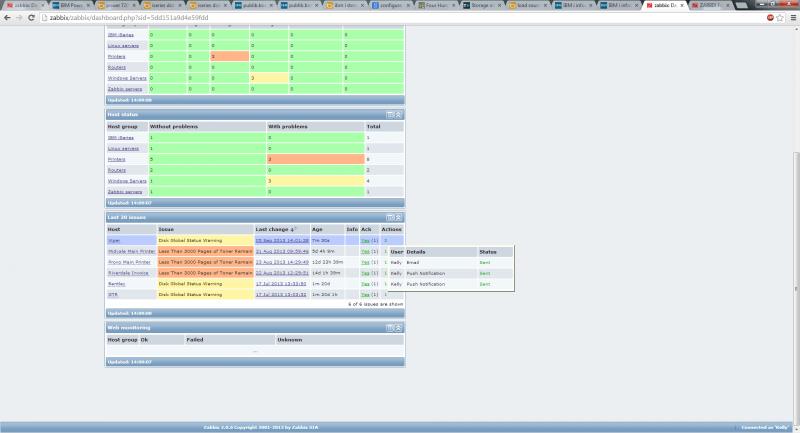Open the Chrome menu hamburger icon
Screen dimensions: 800x433
coord(793,17)
